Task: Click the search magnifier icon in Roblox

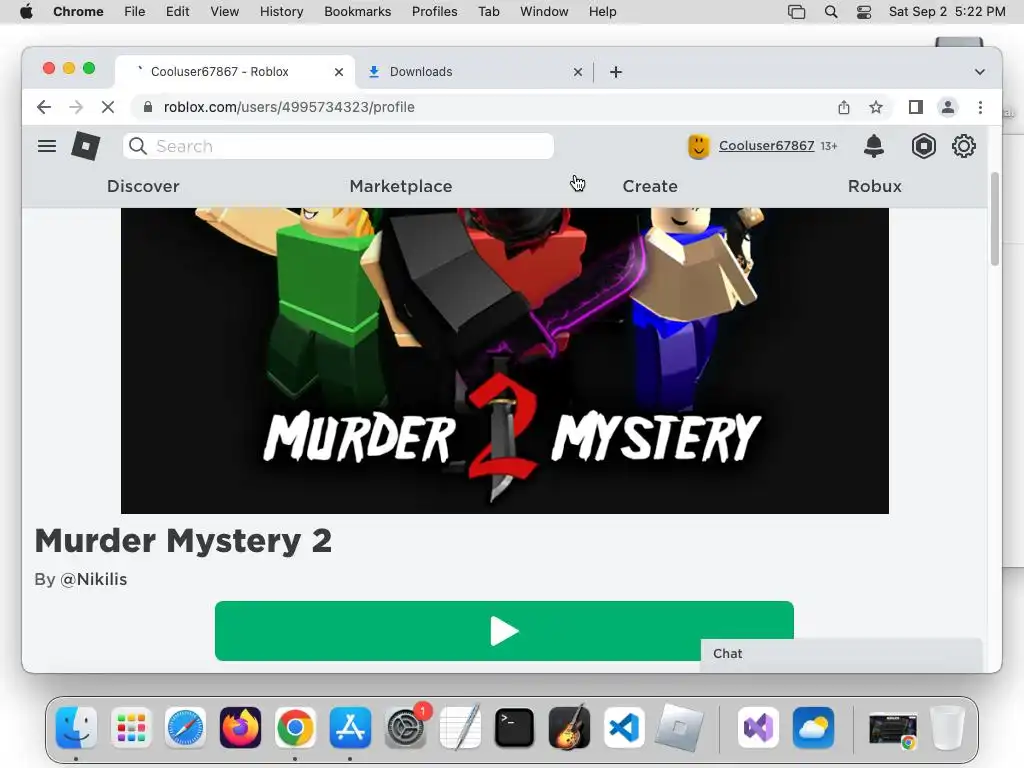Action: pyautogui.click(x=137, y=146)
